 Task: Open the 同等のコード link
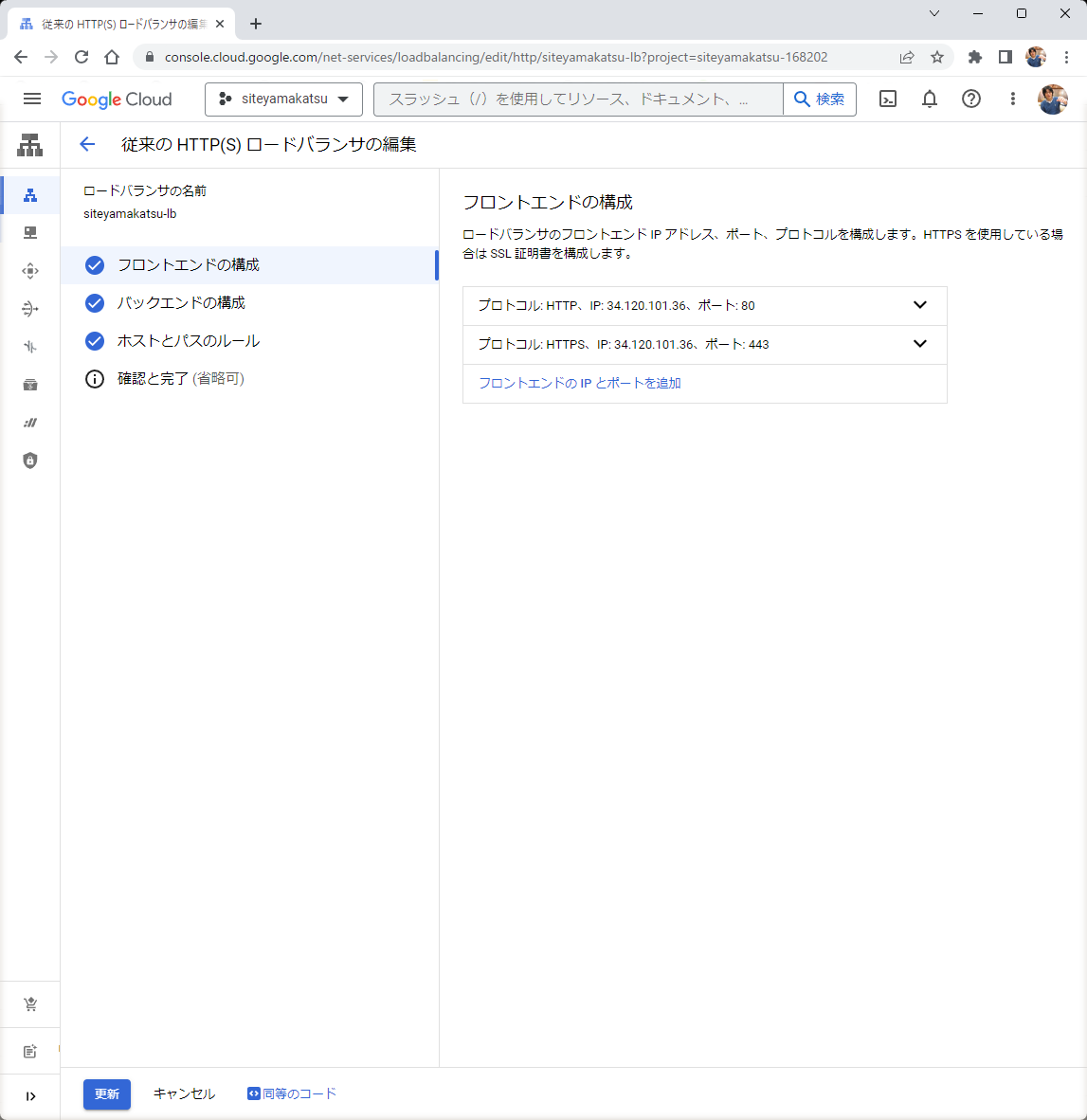293,1093
